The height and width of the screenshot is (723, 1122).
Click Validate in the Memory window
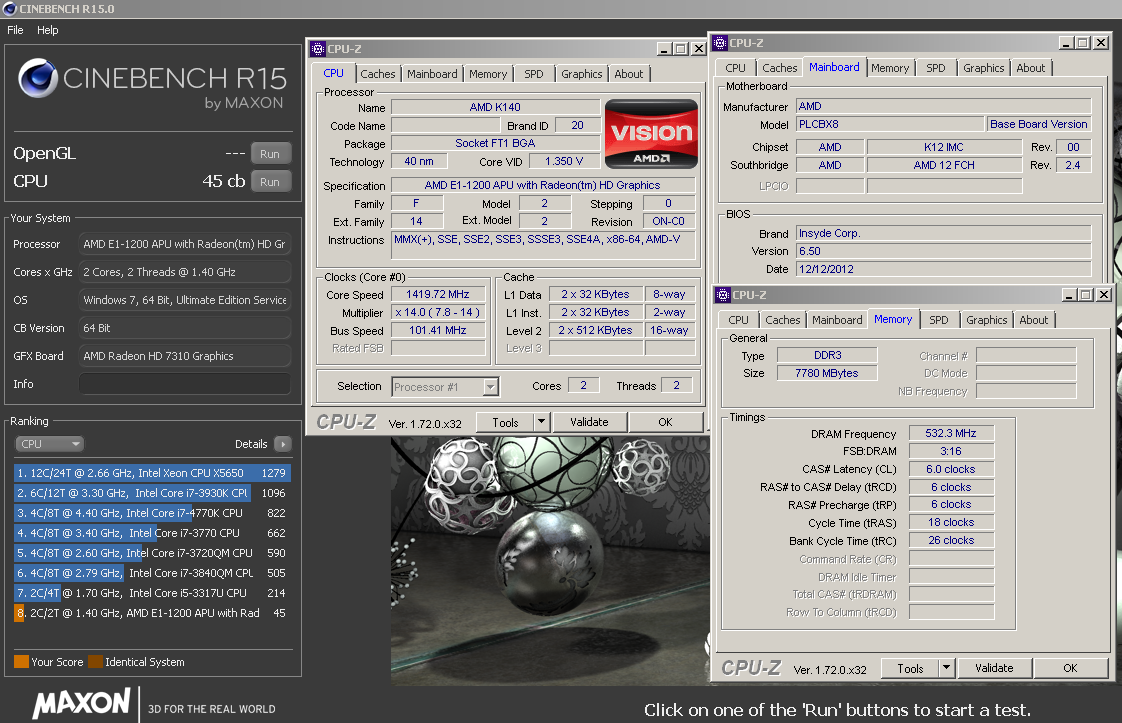994,669
